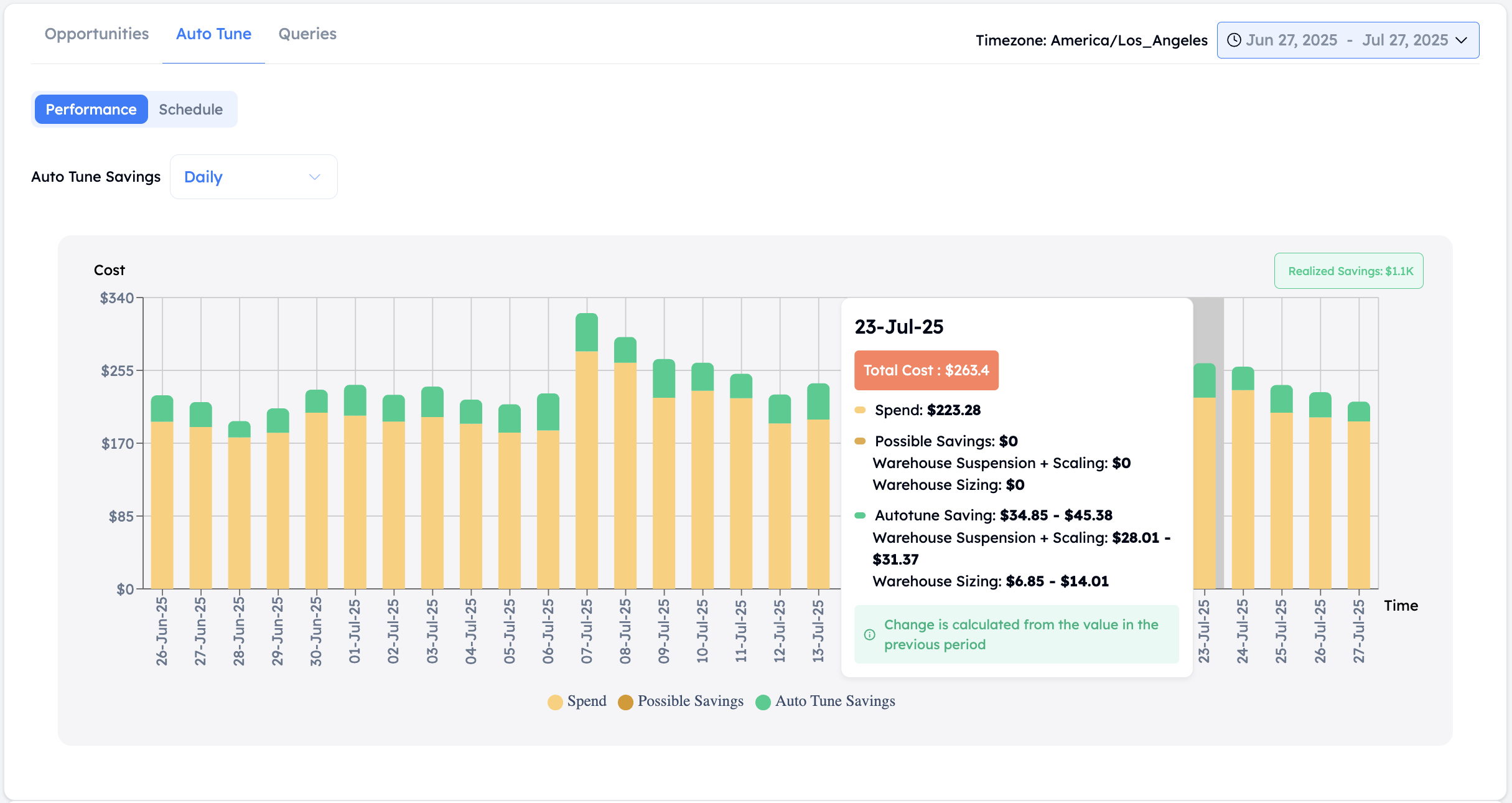Screen dimensions: 1512x803
Task: Click the green segment of 07-Jul-25 bar
Action: [587, 332]
